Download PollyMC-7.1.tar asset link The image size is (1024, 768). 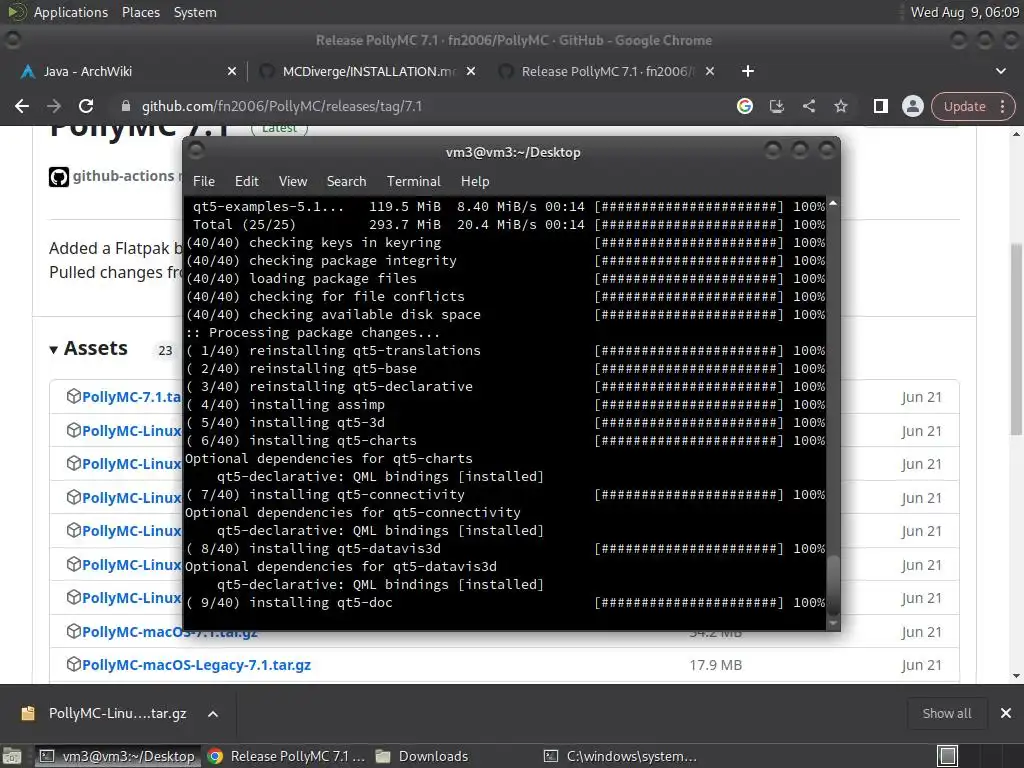(x=132, y=397)
